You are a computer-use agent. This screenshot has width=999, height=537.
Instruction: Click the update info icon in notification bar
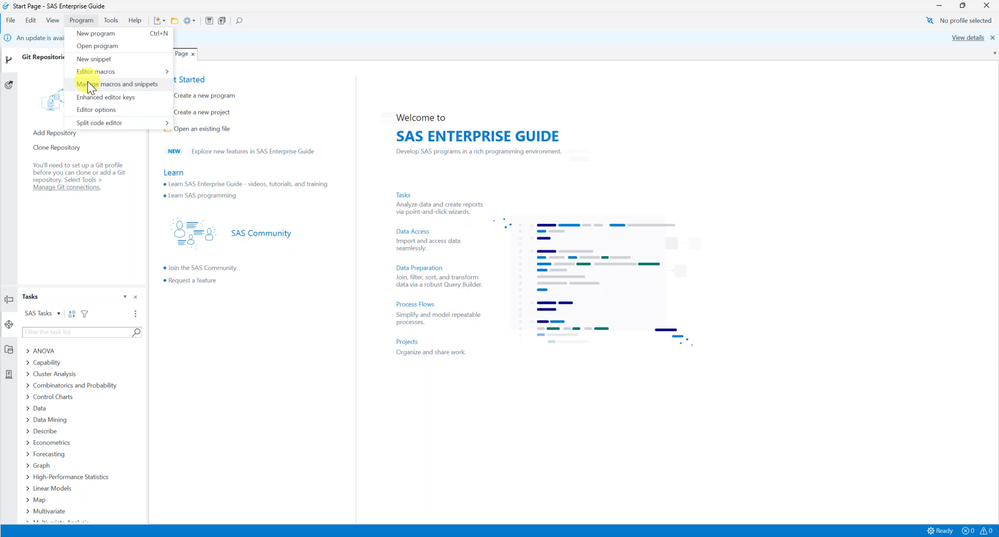point(8,38)
